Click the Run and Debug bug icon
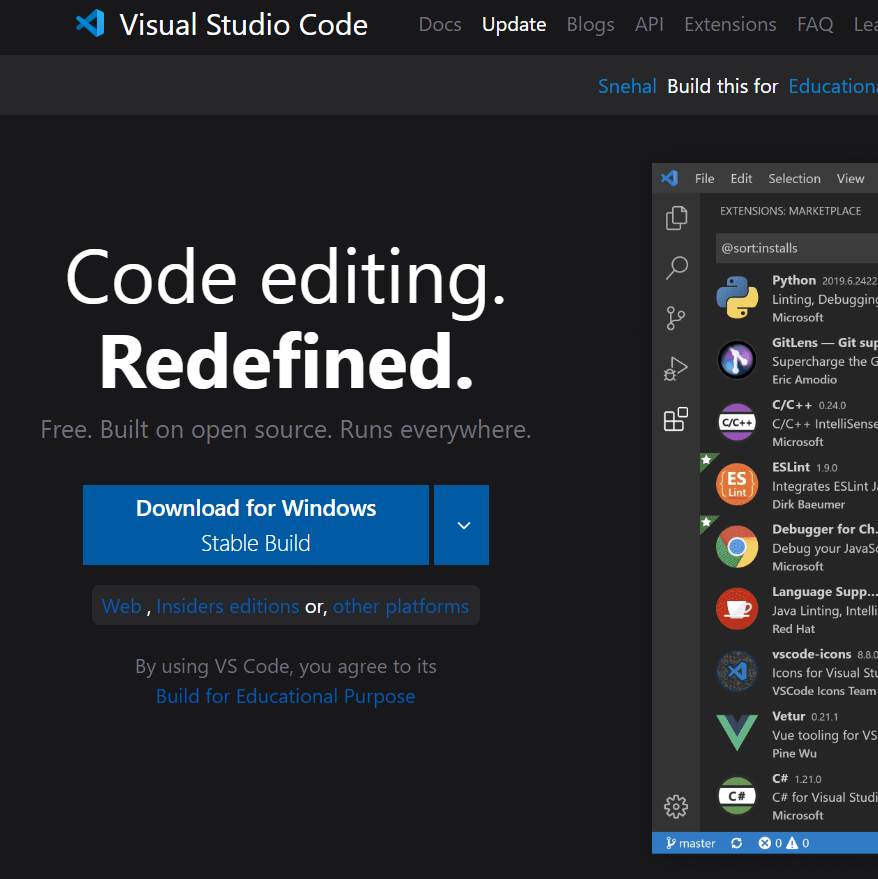The width and height of the screenshot is (878, 879). point(676,369)
